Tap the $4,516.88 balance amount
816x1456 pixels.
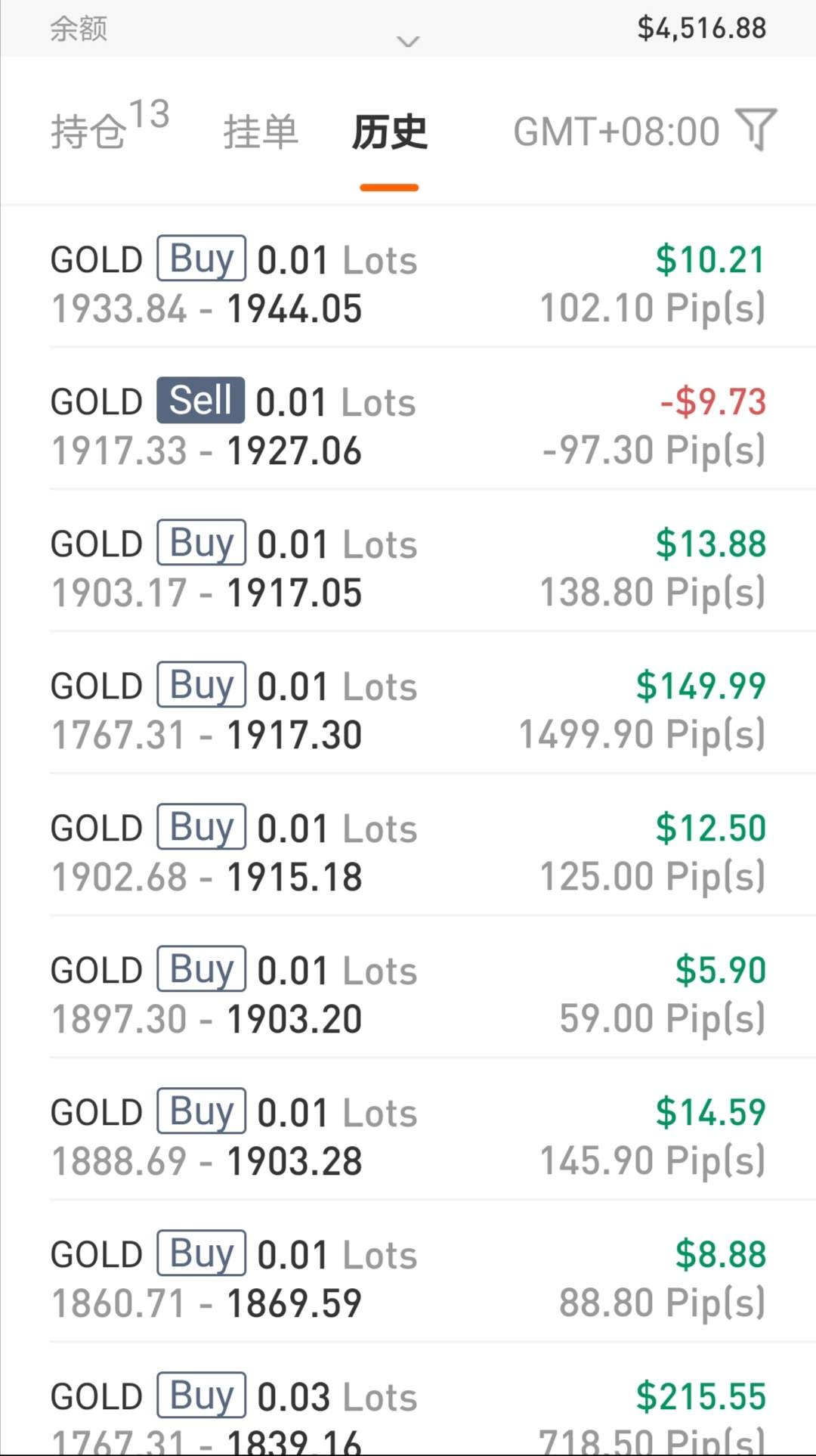701,29
